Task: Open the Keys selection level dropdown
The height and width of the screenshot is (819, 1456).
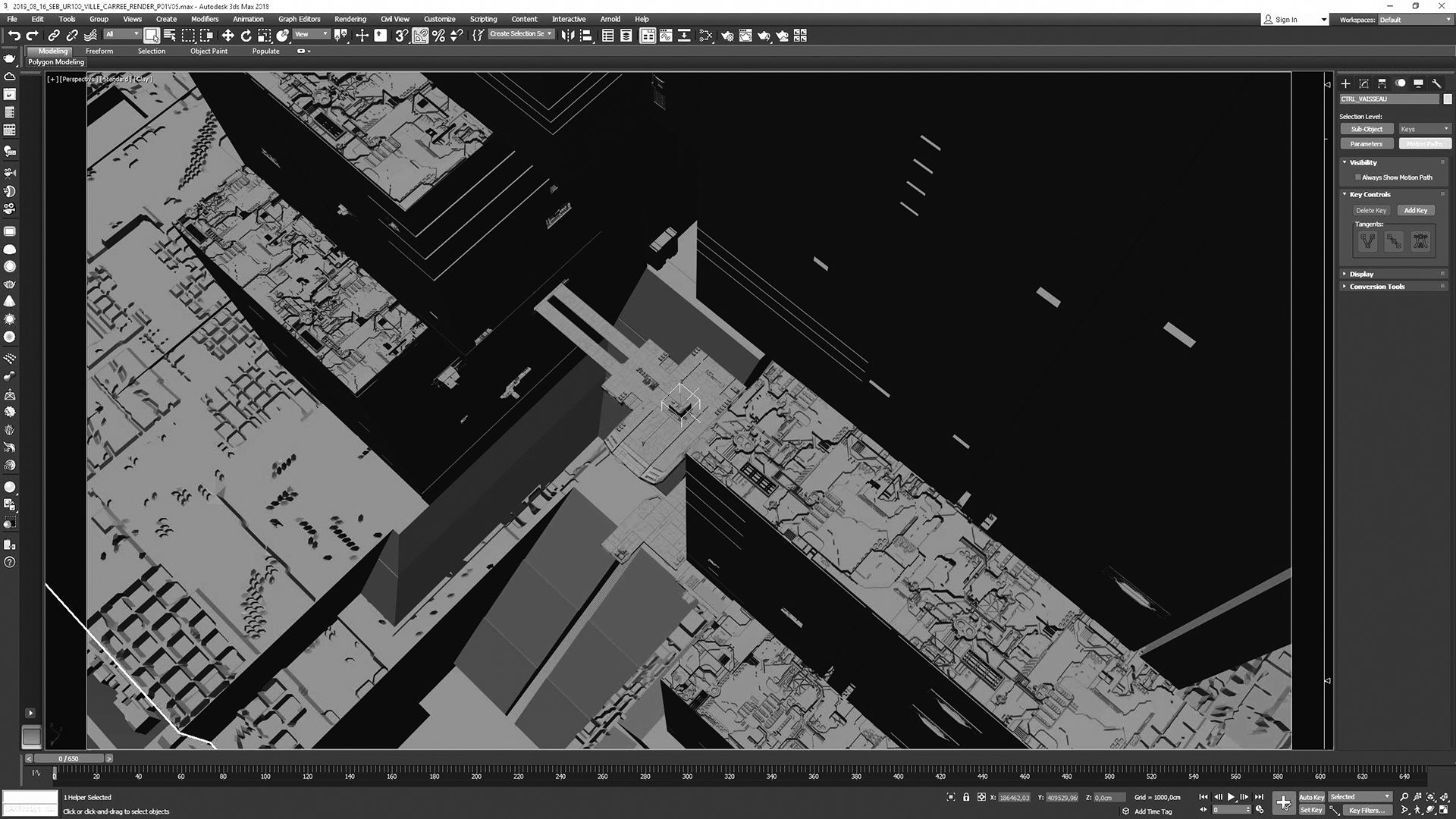Action: (x=1424, y=129)
